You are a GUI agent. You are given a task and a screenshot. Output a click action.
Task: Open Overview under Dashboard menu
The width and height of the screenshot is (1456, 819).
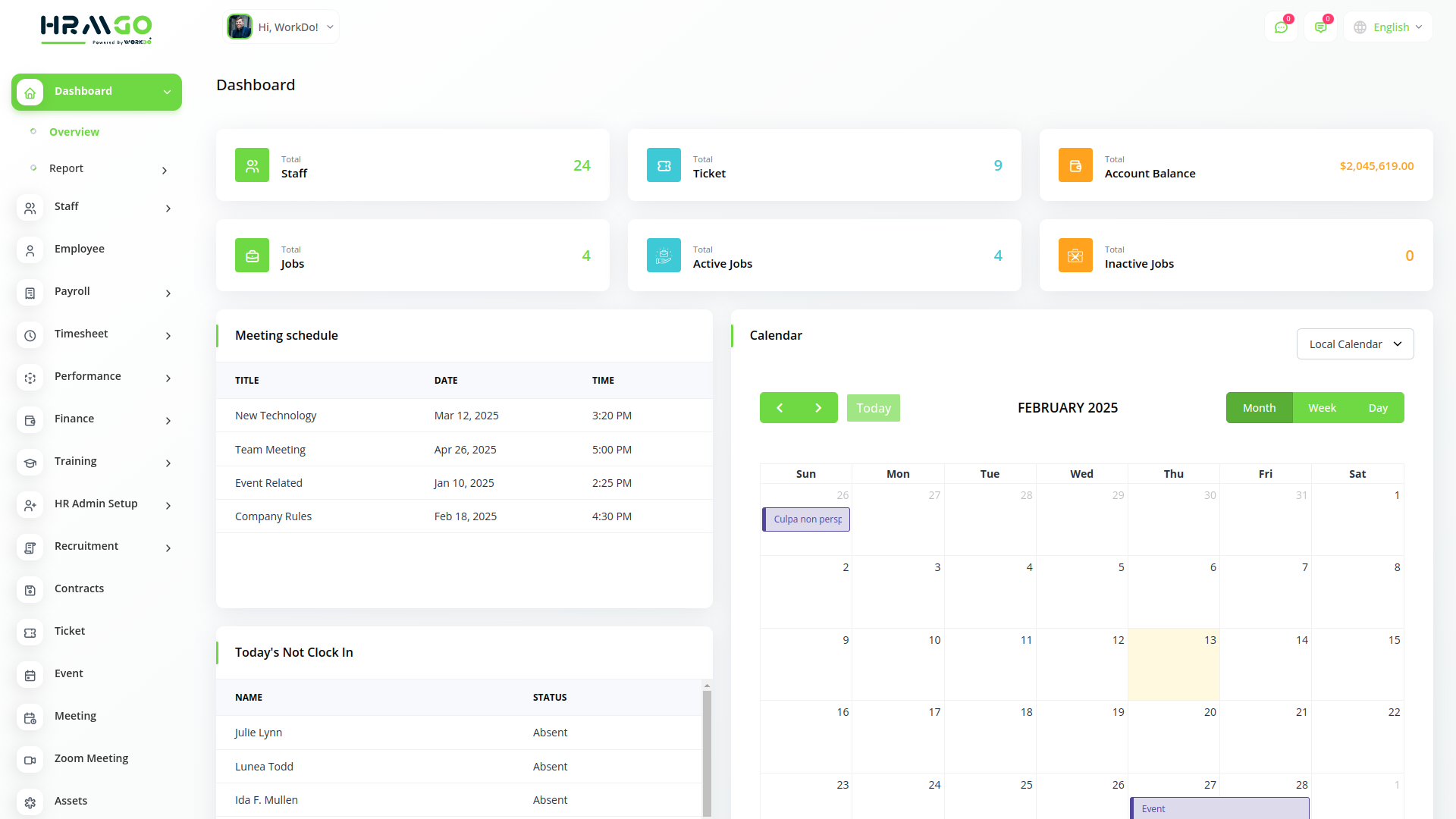coord(74,132)
